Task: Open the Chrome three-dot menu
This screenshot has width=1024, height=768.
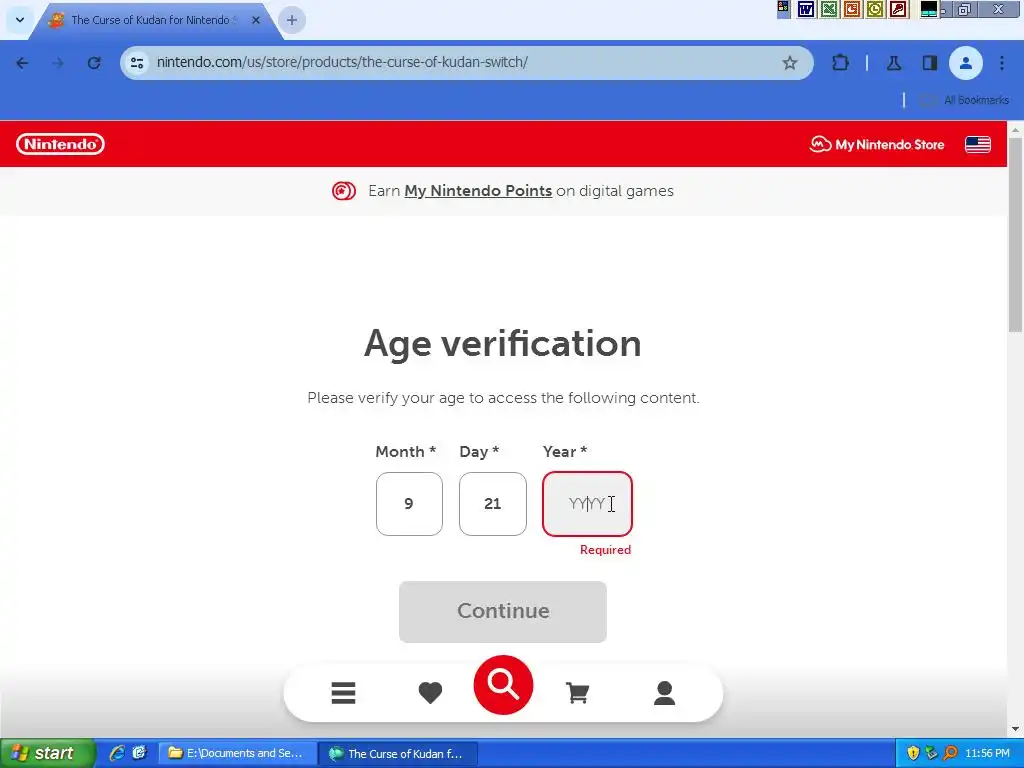Action: point(1002,63)
